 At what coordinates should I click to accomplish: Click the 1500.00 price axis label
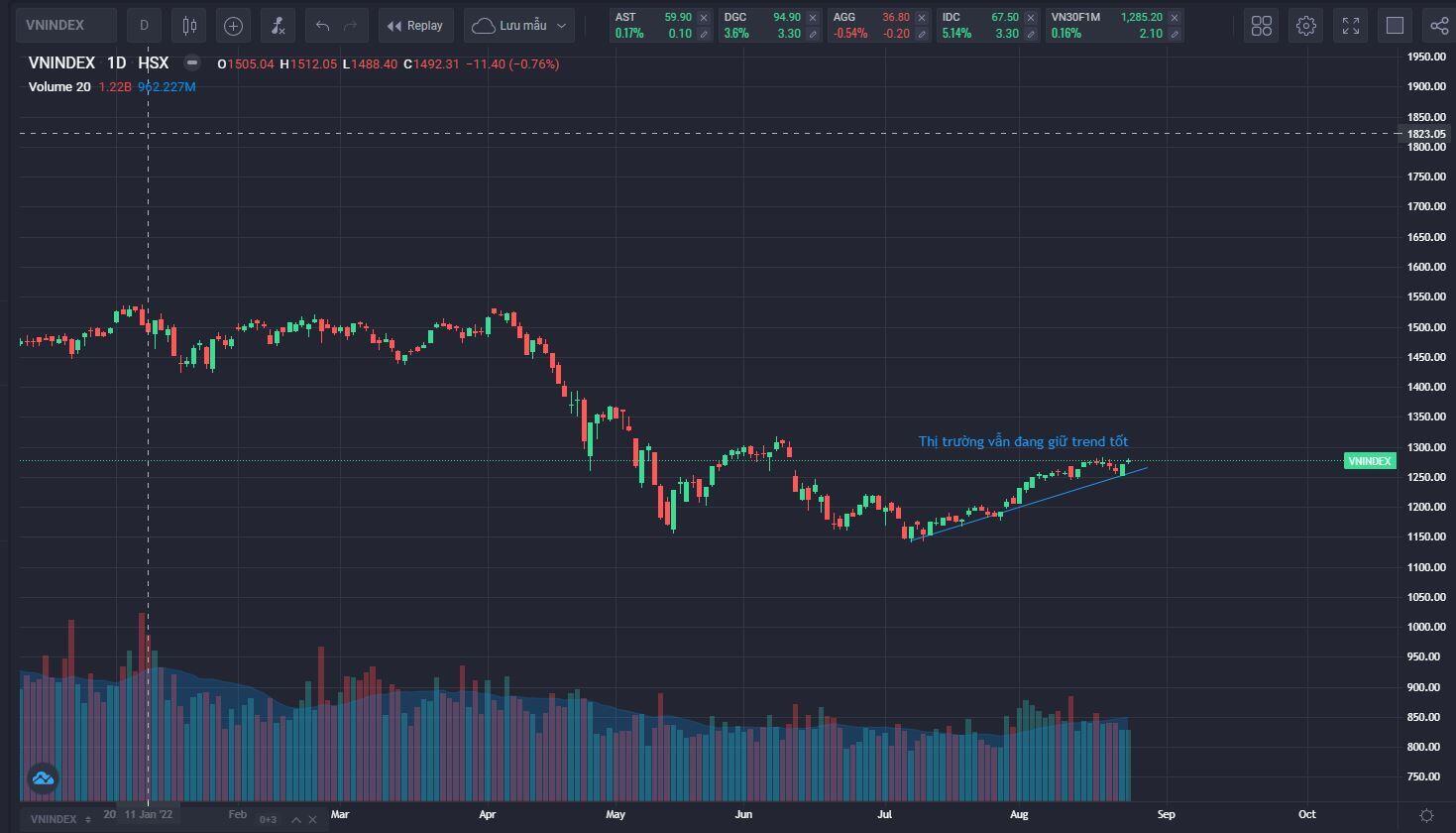(x=1426, y=327)
